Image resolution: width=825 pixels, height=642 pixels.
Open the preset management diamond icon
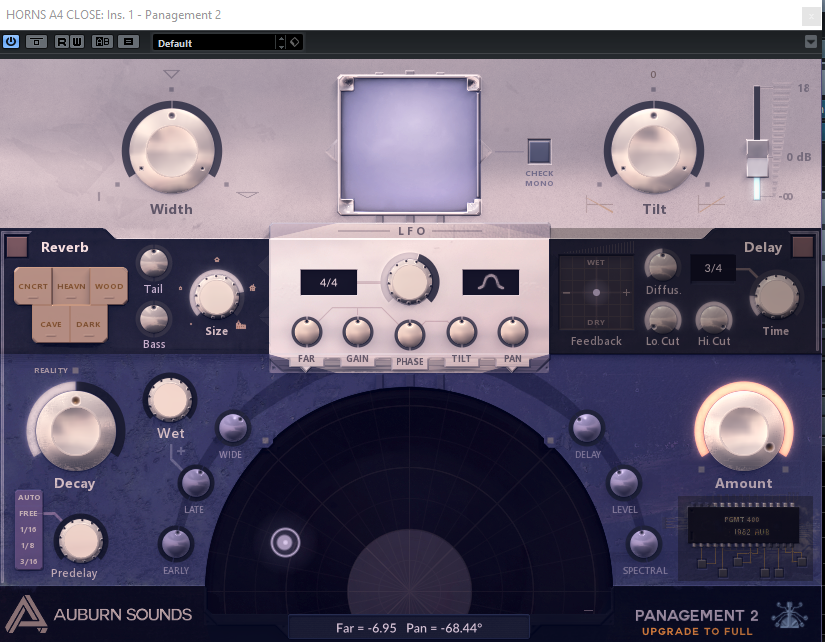pyautogui.click(x=295, y=42)
